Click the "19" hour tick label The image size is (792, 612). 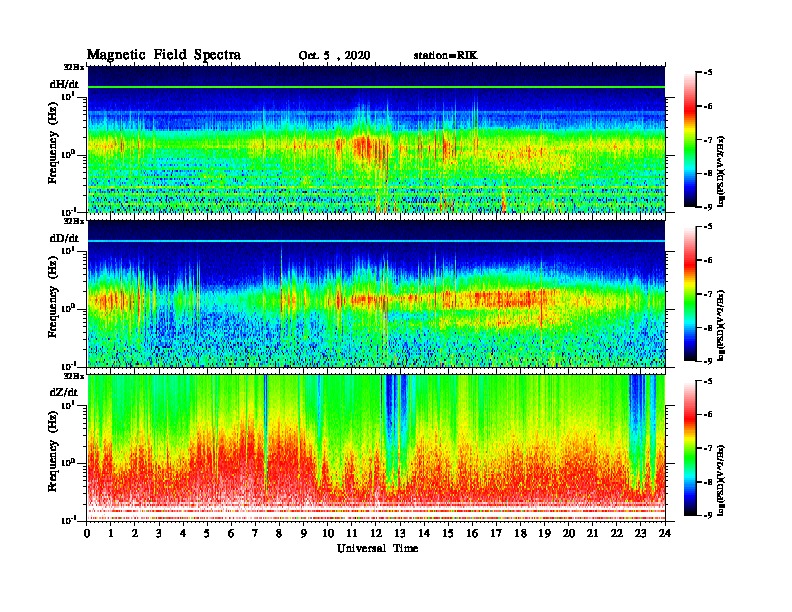[544, 533]
